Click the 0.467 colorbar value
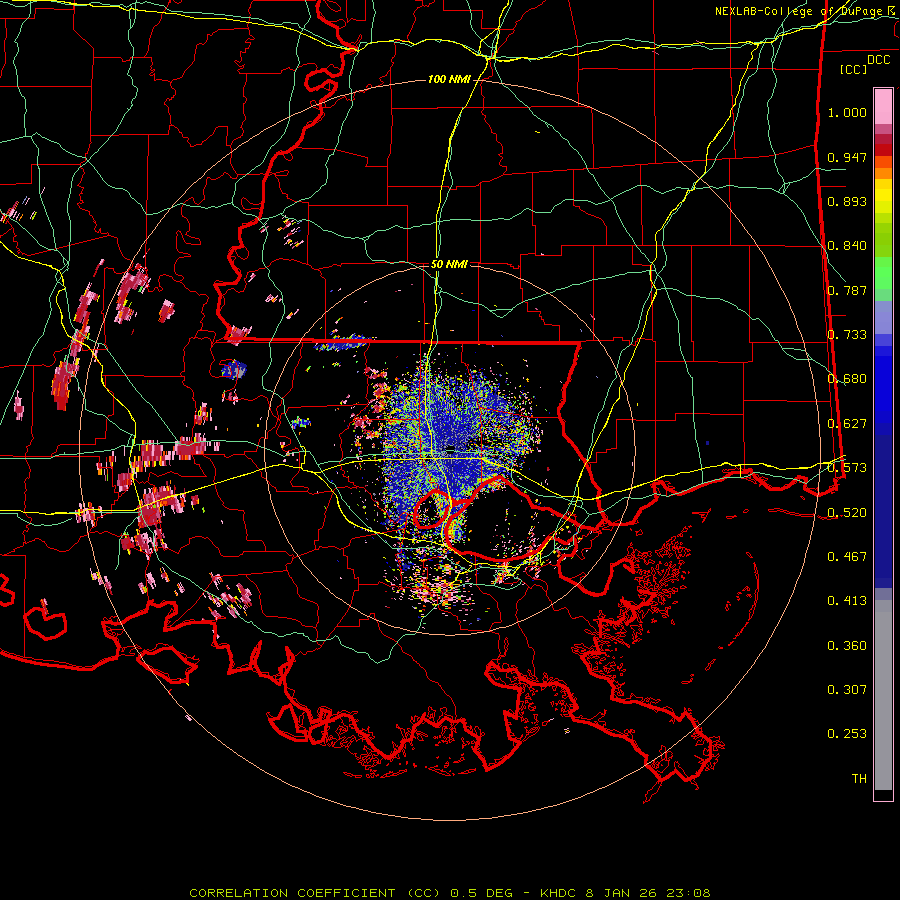The width and height of the screenshot is (900, 900). (x=847, y=557)
